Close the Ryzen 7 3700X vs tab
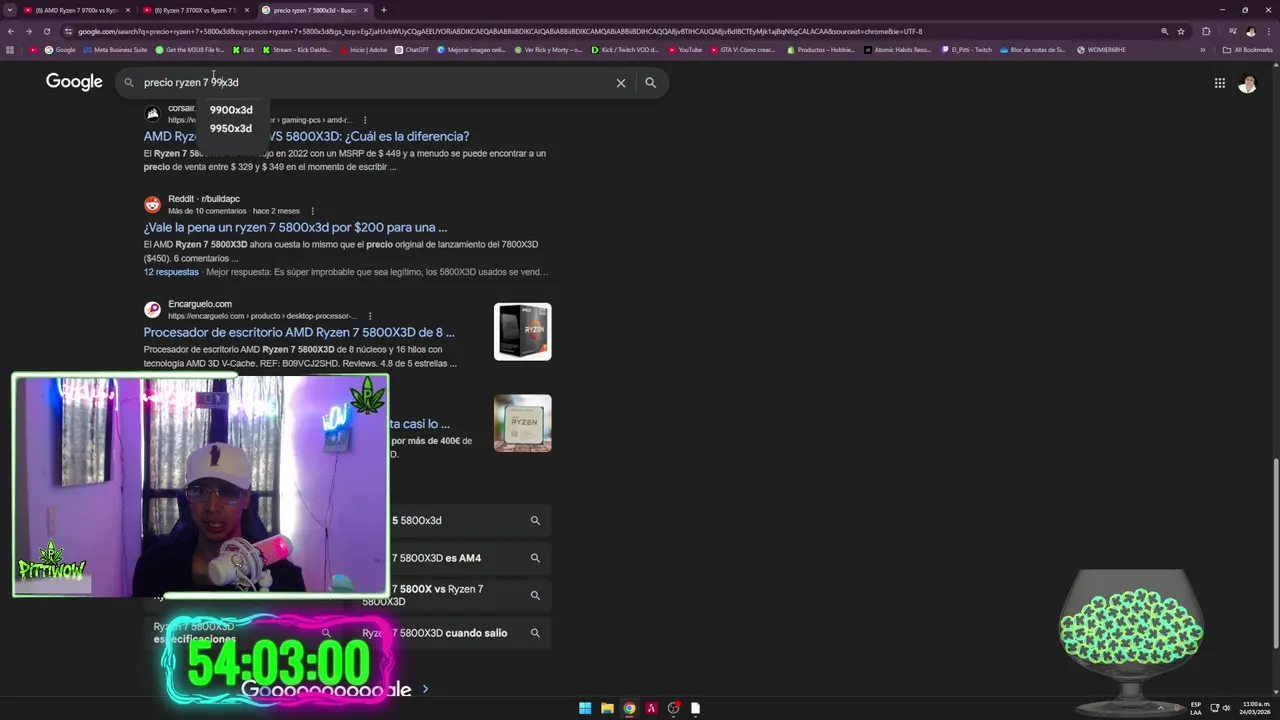 247,10
